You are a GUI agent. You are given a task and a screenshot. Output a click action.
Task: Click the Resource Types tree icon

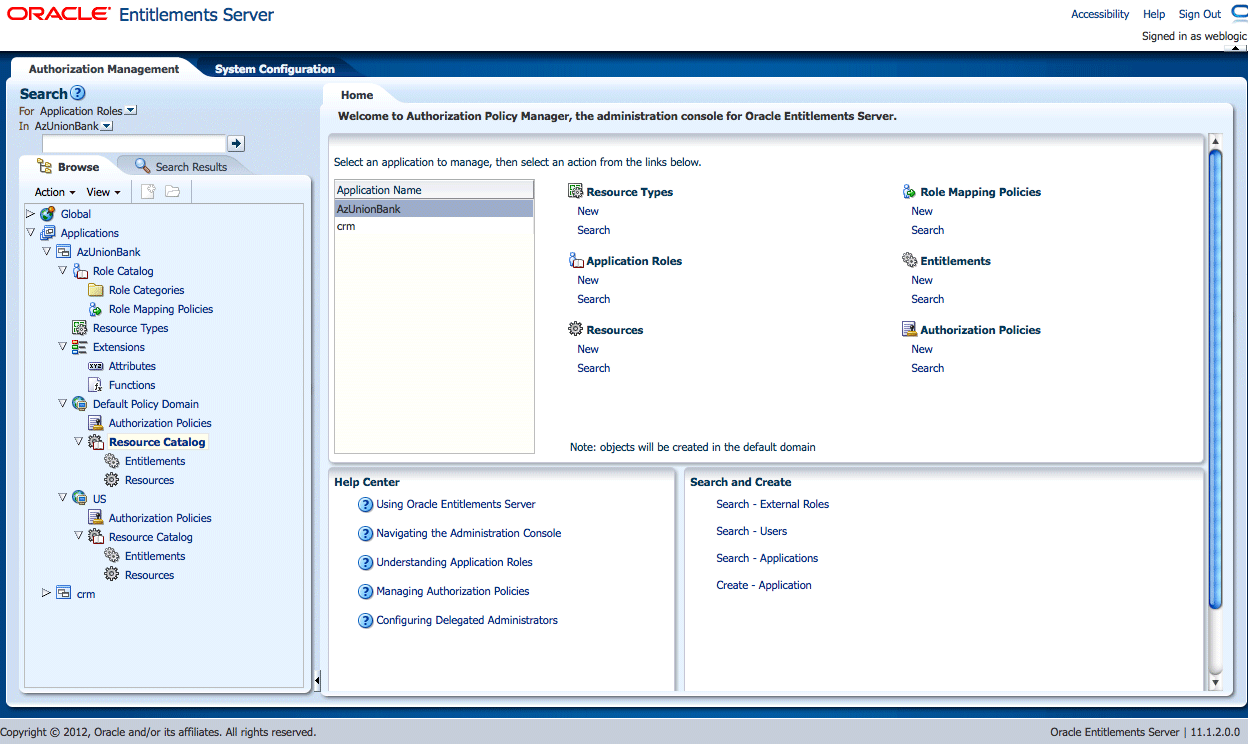click(x=80, y=328)
